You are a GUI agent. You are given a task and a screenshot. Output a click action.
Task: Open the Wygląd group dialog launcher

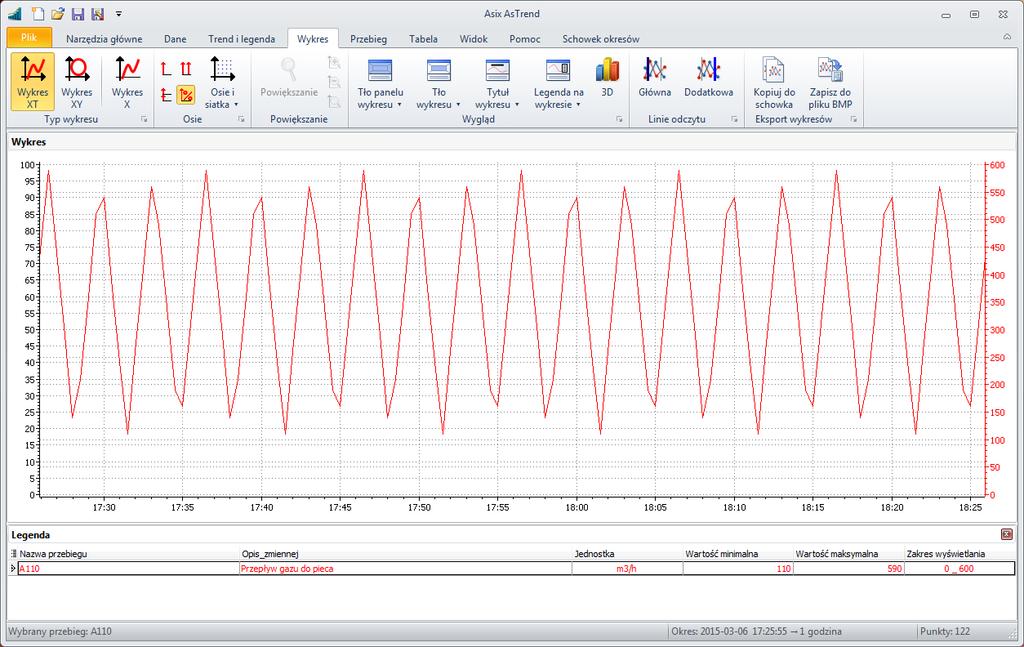click(x=619, y=119)
